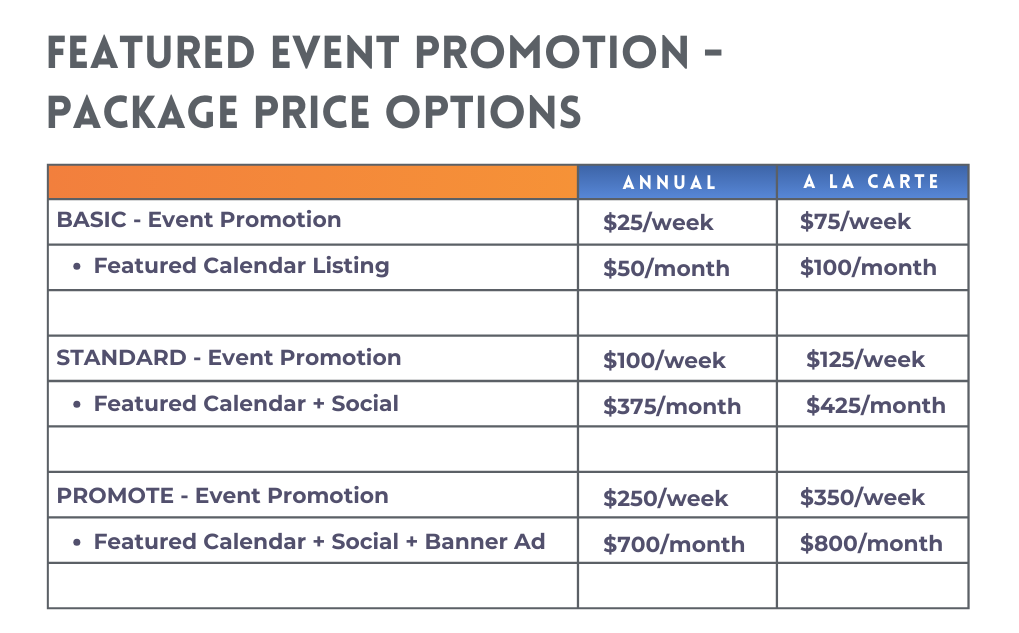Click the Featured Calendar + Social bullet item
This screenshot has height=633, width=1019.
point(246,404)
